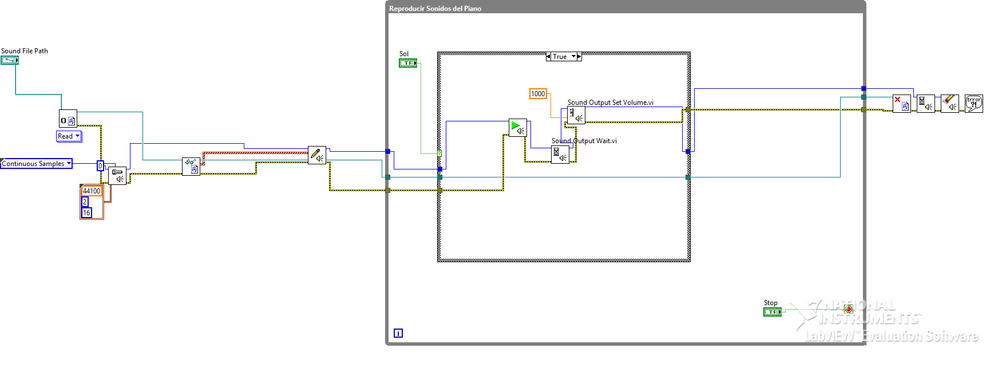Select the Sound File Path control terminal
The height and width of the screenshot is (379, 998).
(10, 61)
